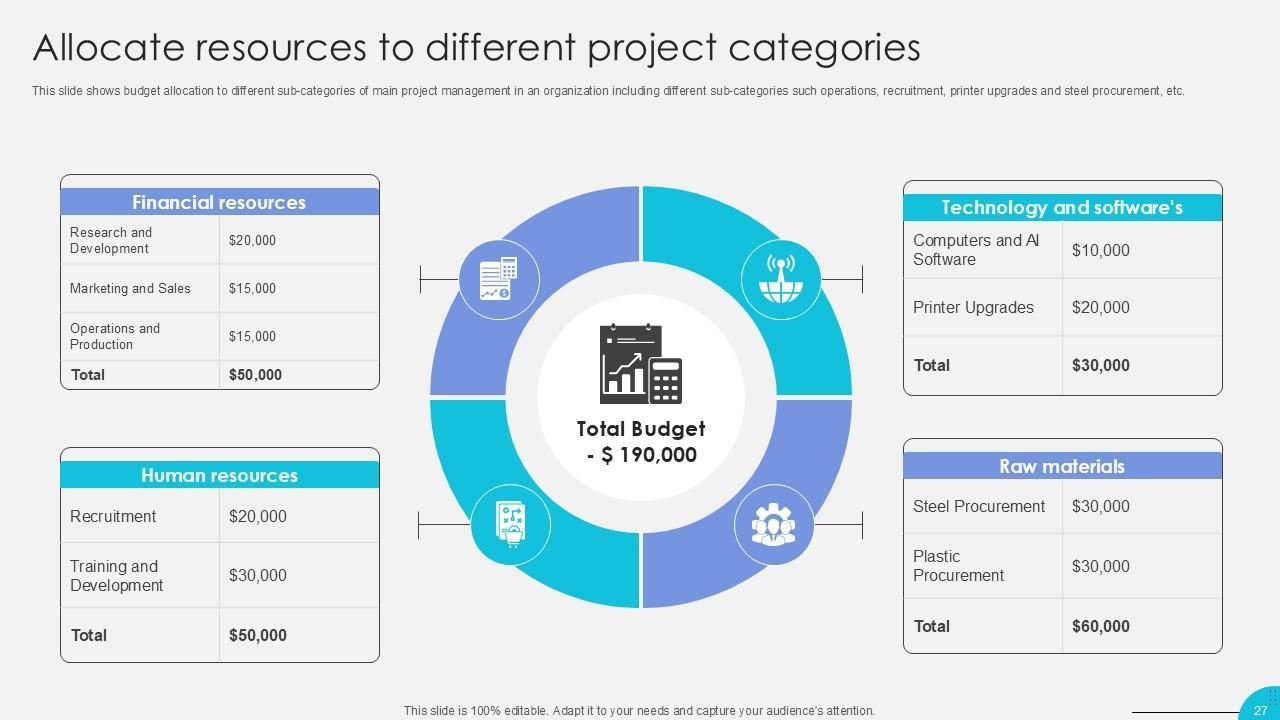Image resolution: width=1280 pixels, height=720 pixels.
Task: Select the $50,000 total of Human resources
Action: click(258, 635)
